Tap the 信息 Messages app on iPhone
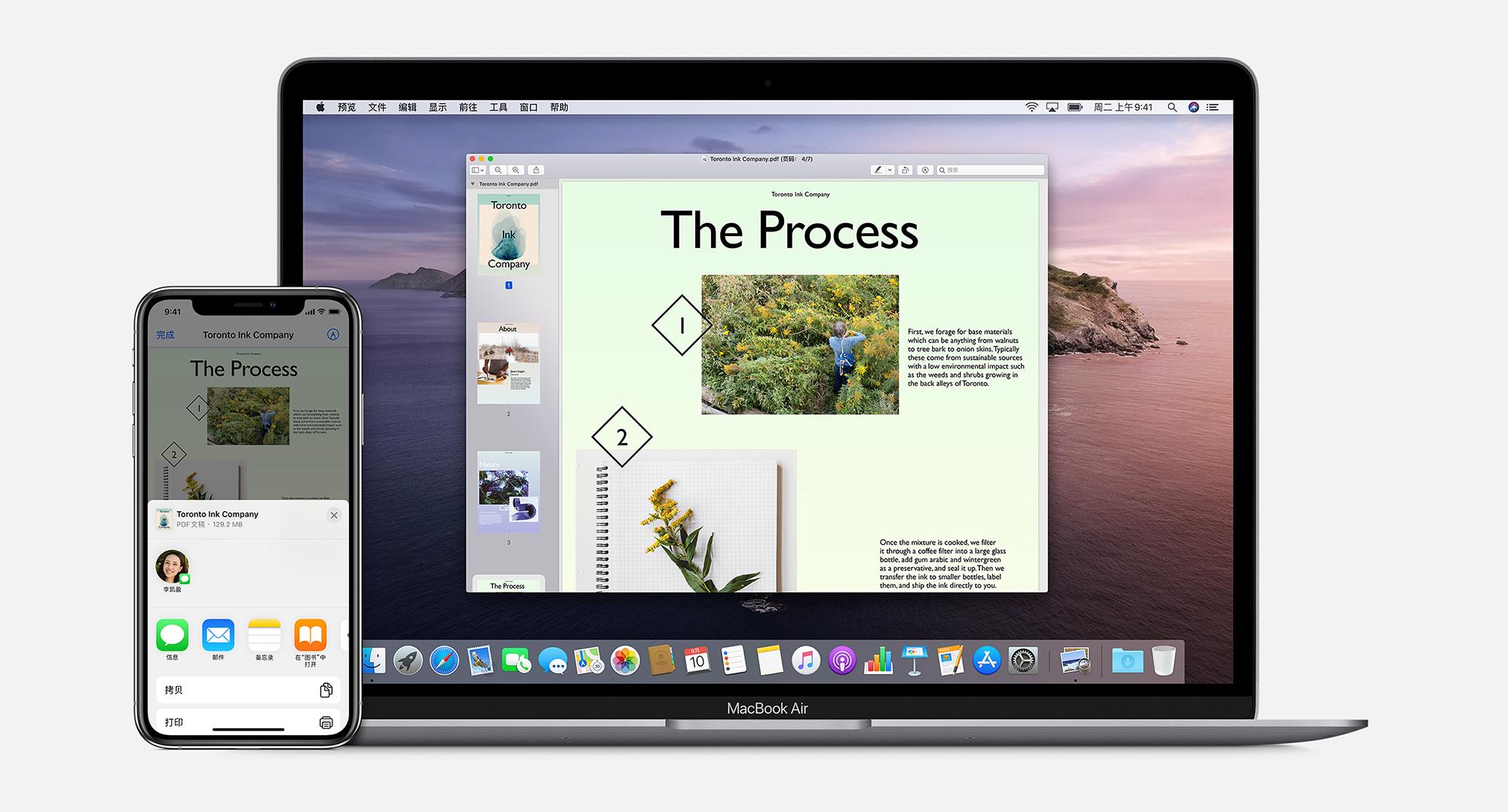This screenshot has height=812, width=1508. 172,639
